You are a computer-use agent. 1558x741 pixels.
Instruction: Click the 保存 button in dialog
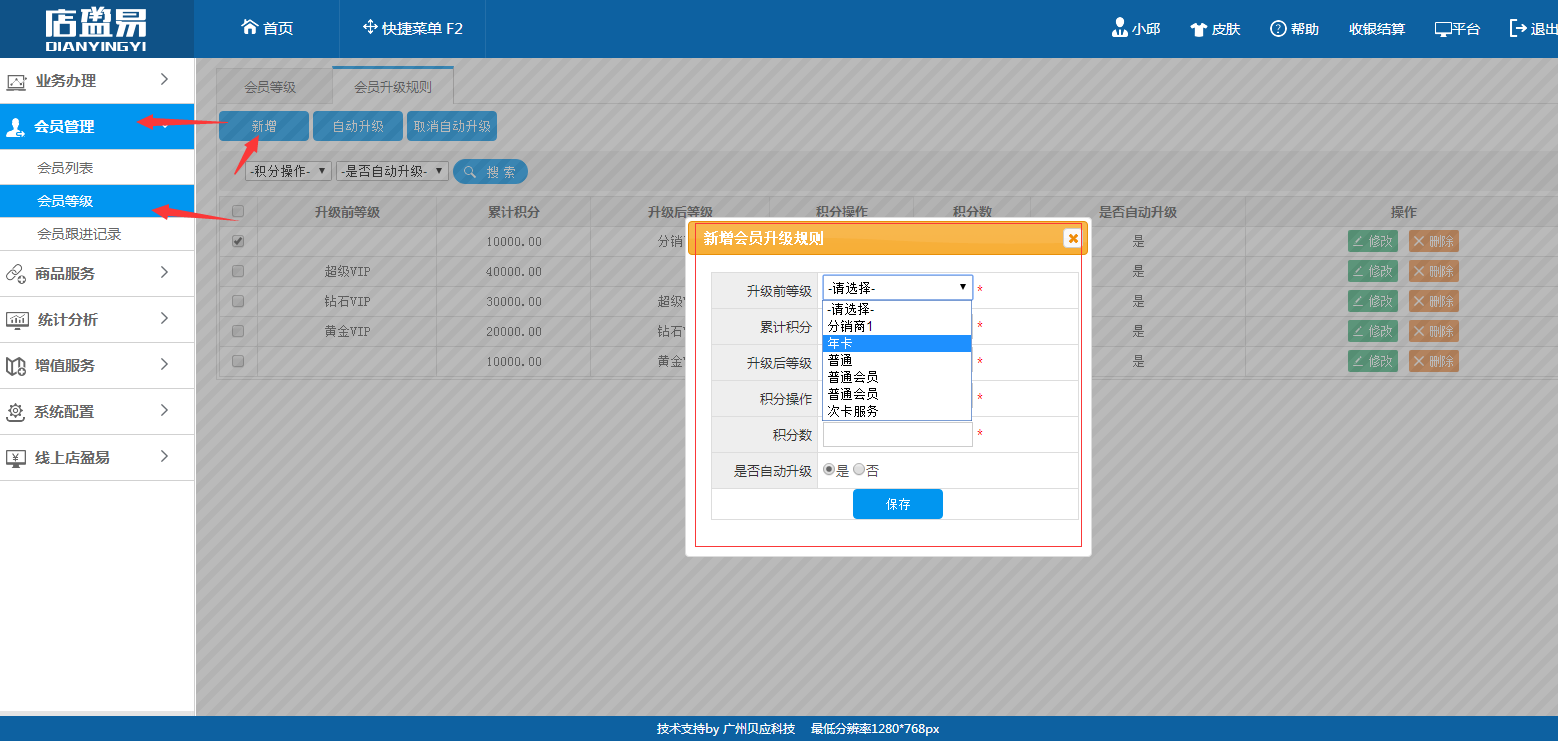898,504
